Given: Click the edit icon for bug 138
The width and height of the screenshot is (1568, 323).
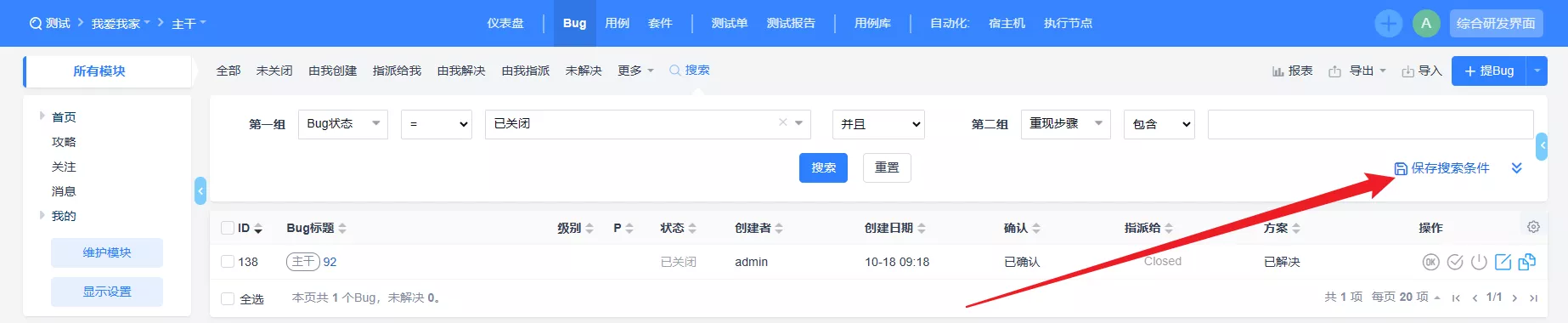Looking at the screenshot, I should coord(1503,262).
